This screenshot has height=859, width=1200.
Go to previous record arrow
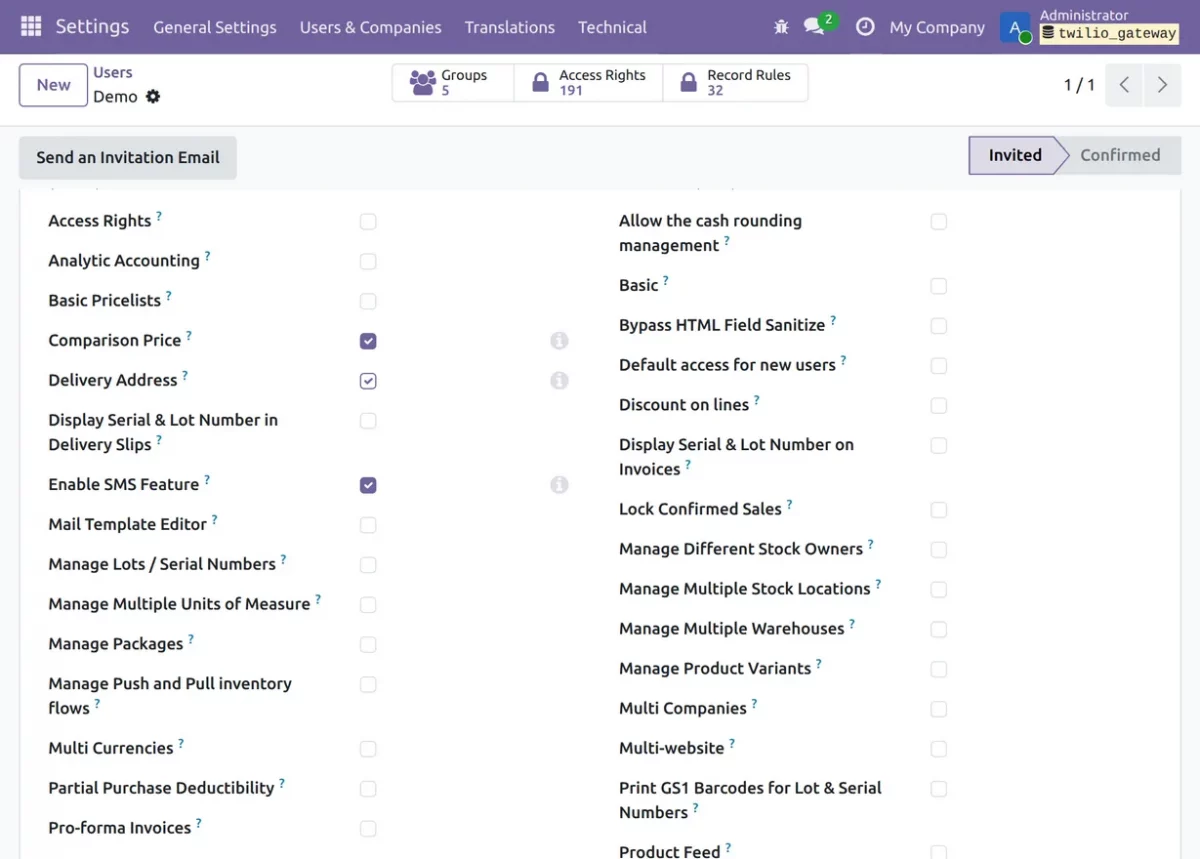tap(1124, 85)
